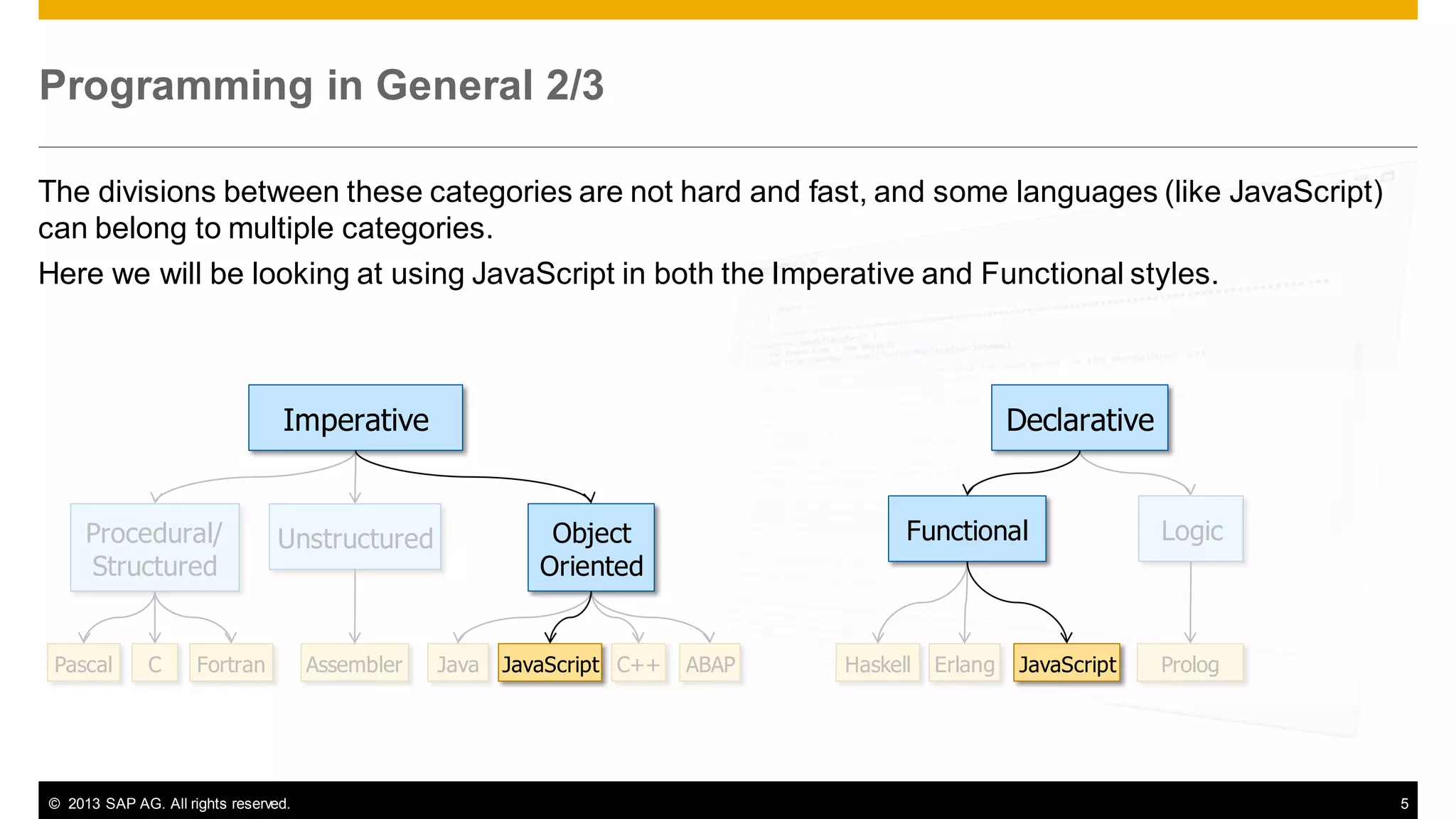Click the Imperative box
The width and height of the screenshot is (1456, 819).
click(x=355, y=418)
